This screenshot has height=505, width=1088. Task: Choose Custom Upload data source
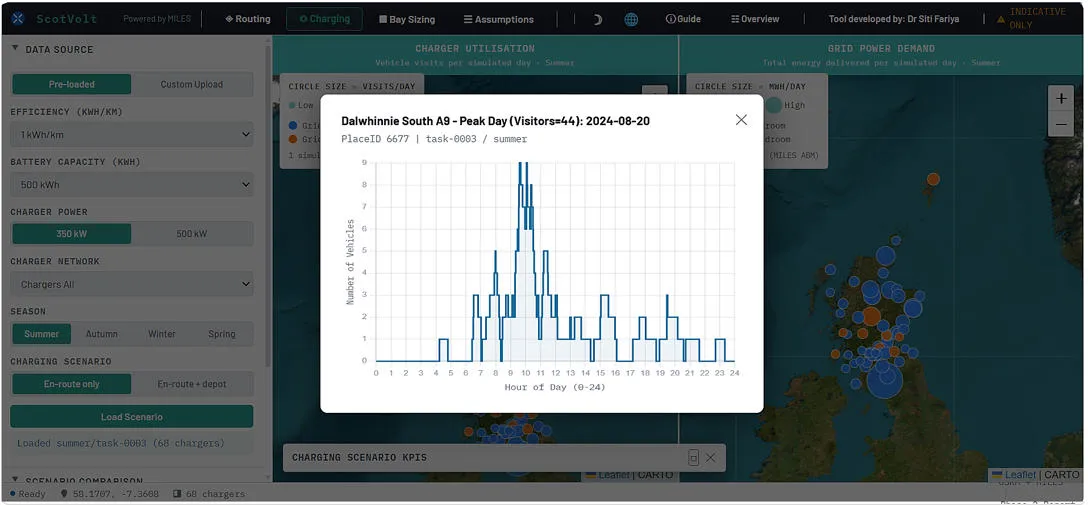(x=192, y=85)
